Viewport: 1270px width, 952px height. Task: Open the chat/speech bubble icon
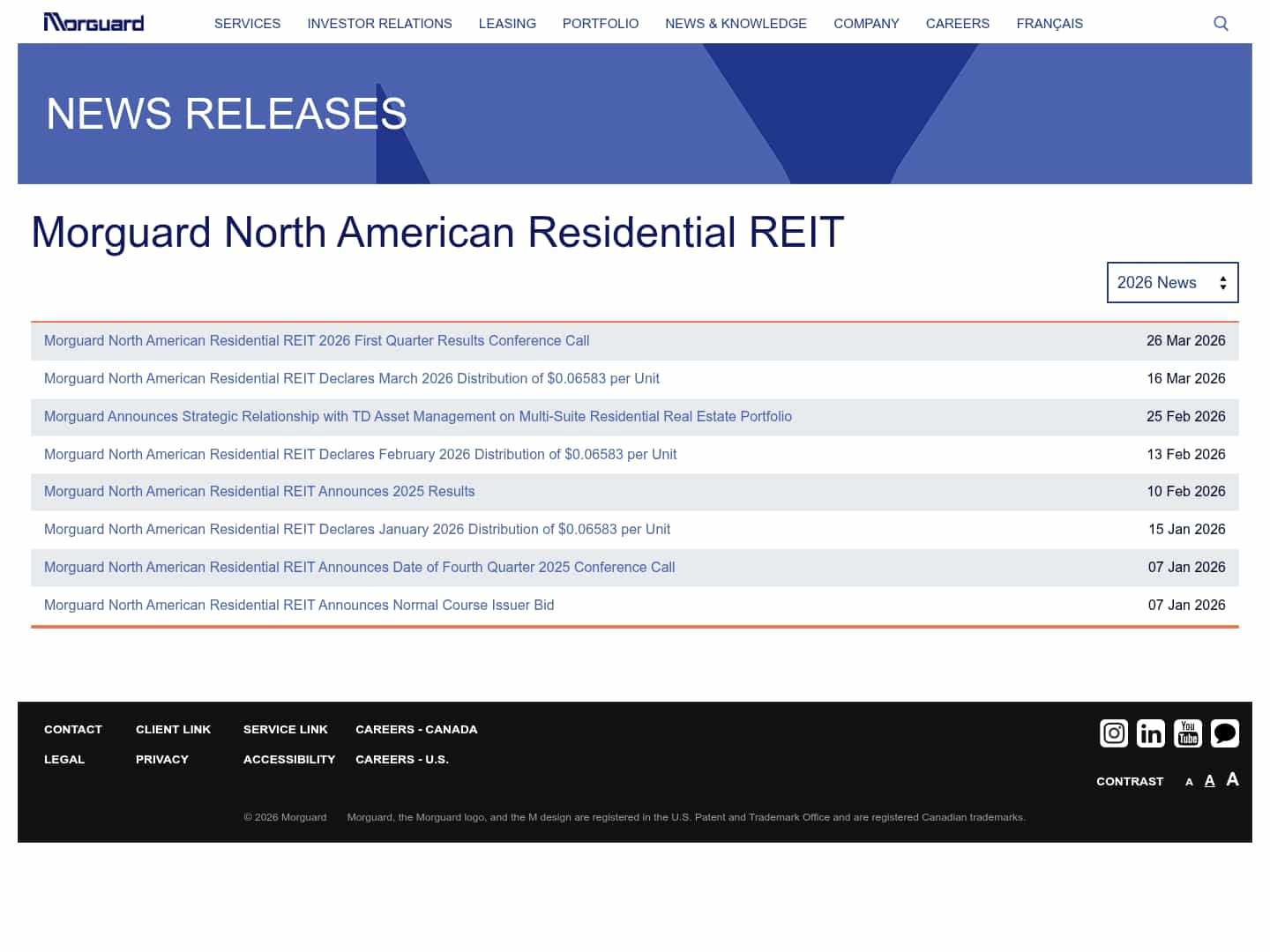(x=1225, y=733)
